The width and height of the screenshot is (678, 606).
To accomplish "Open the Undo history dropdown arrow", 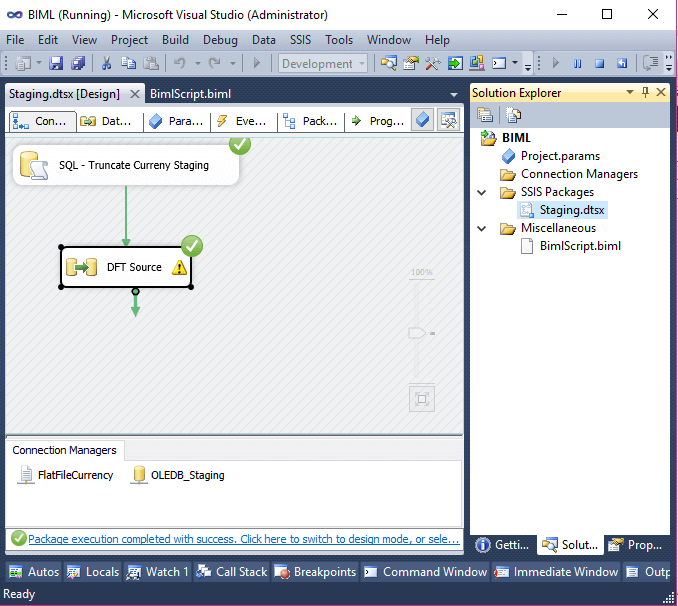I will click(198, 64).
